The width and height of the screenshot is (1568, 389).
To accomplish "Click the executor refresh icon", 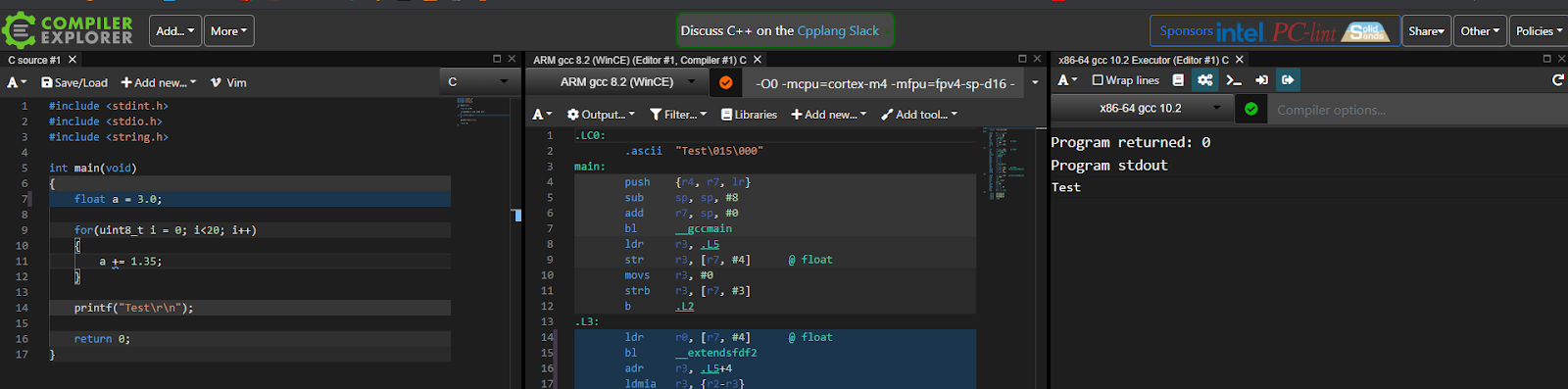I will (1557, 80).
